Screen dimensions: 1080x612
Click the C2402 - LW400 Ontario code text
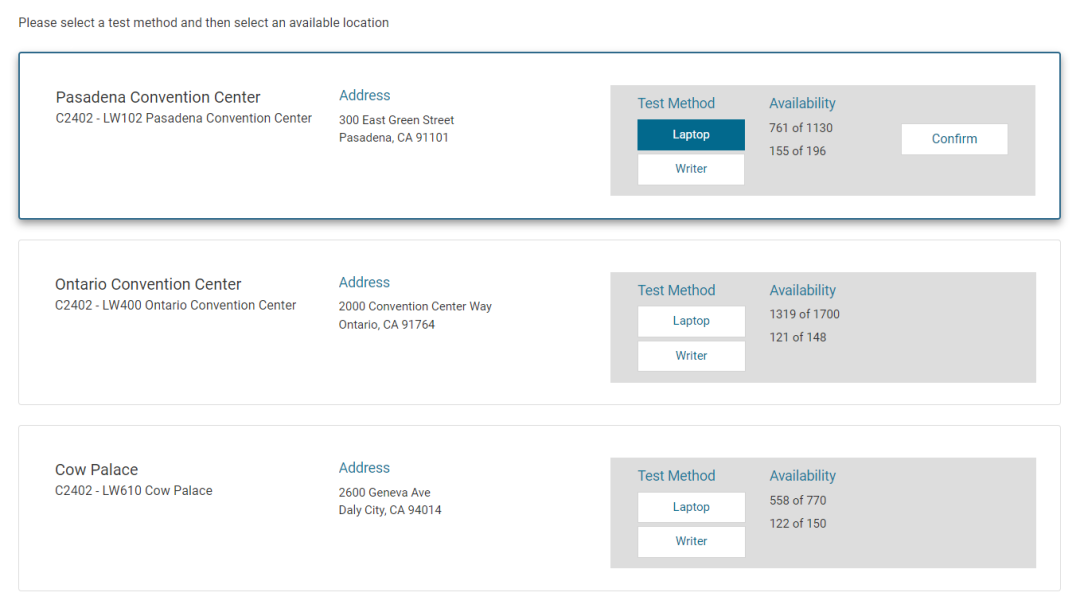(x=176, y=305)
